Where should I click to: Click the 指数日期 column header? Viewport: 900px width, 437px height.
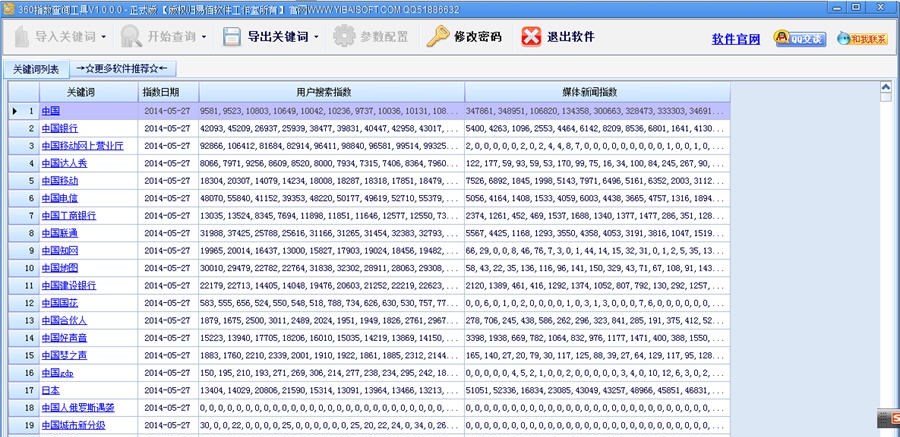(x=169, y=92)
